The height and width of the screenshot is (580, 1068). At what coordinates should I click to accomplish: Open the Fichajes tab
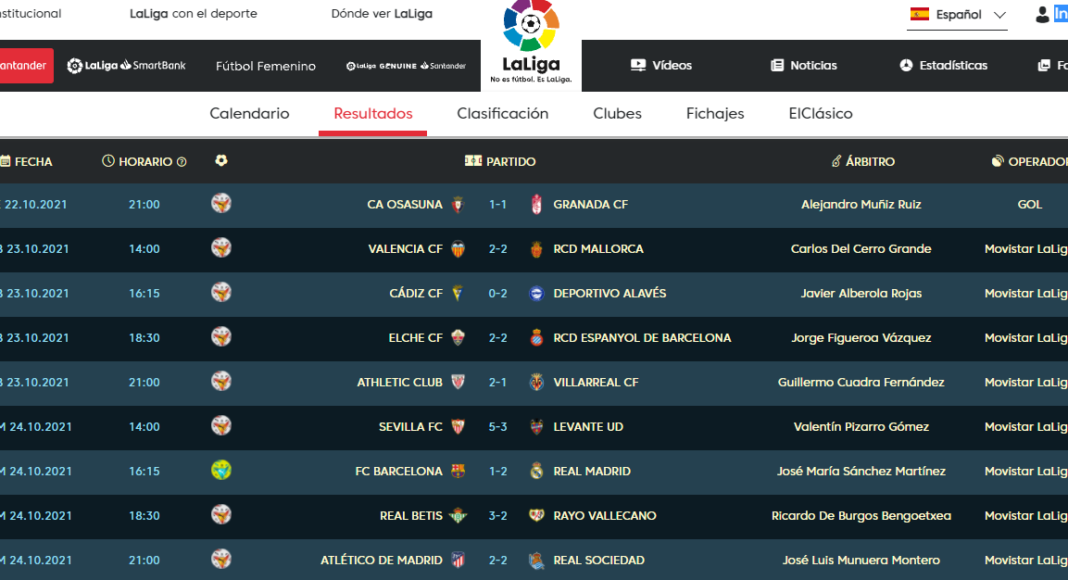click(x=715, y=114)
